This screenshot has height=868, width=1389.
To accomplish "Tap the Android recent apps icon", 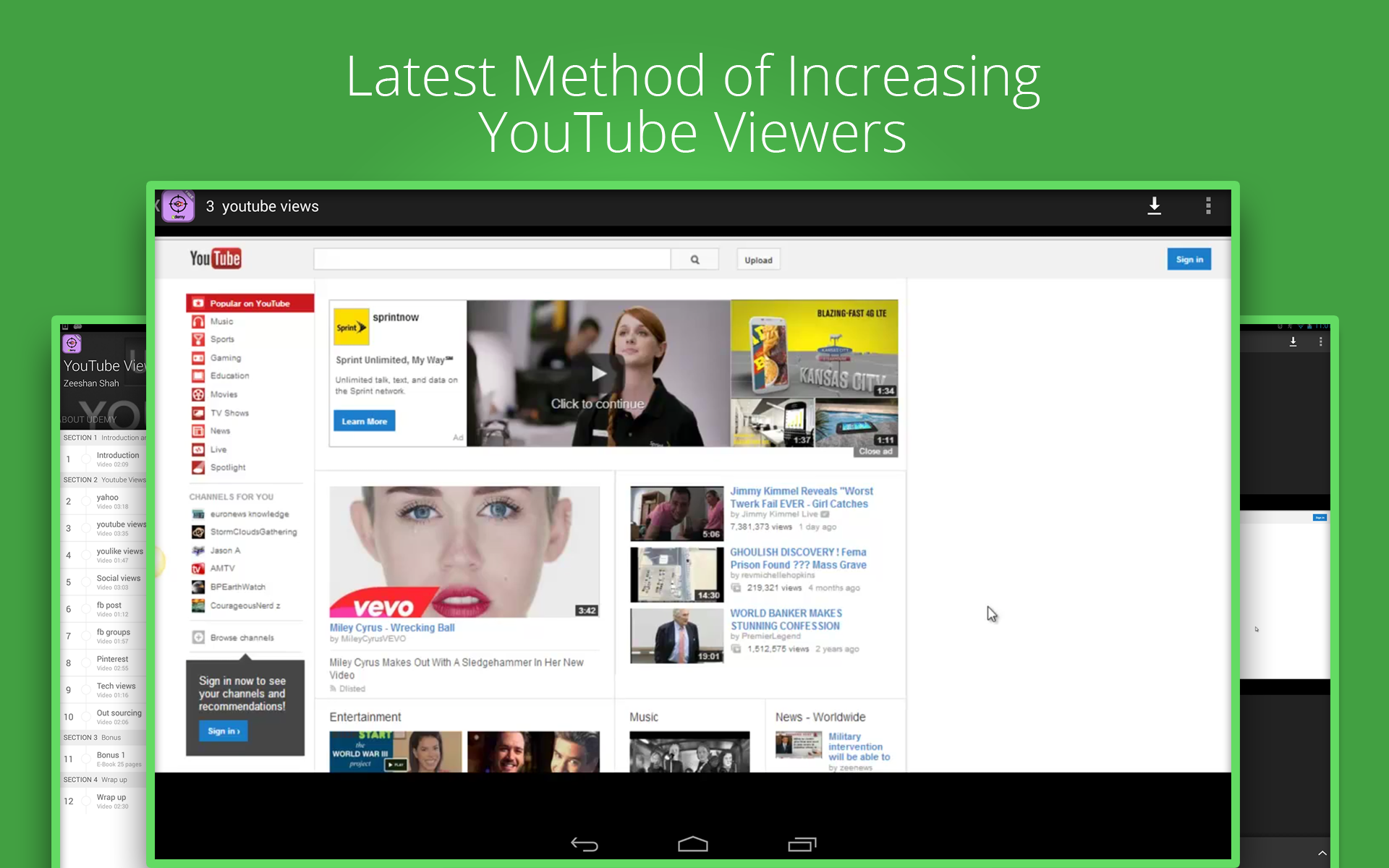I will click(802, 844).
